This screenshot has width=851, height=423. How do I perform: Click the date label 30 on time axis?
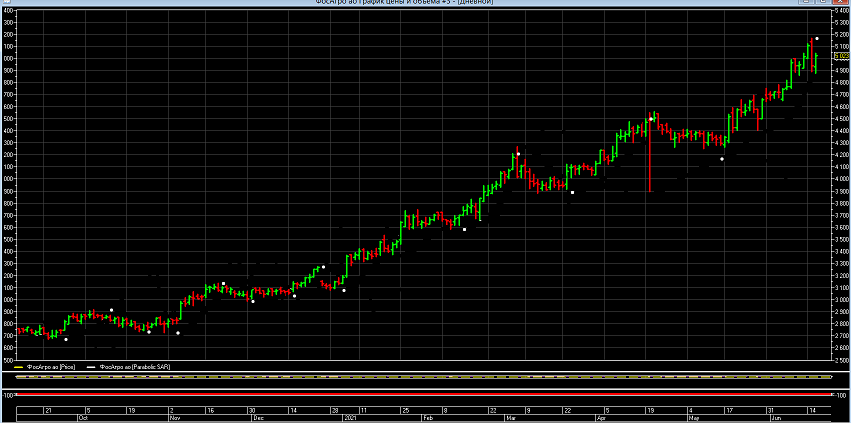(251, 410)
